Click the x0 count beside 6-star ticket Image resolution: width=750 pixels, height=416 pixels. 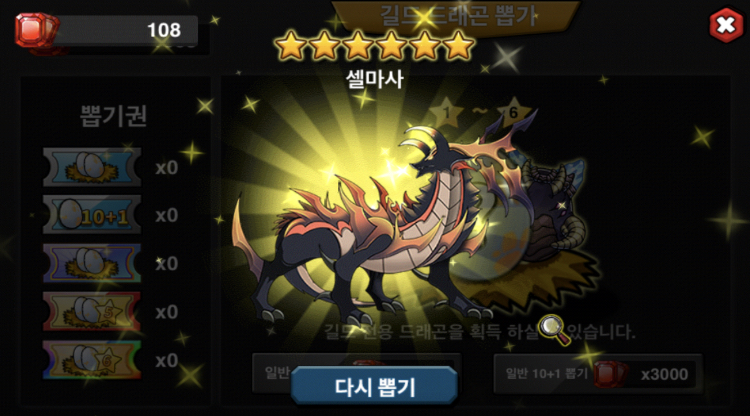(x=166, y=360)
